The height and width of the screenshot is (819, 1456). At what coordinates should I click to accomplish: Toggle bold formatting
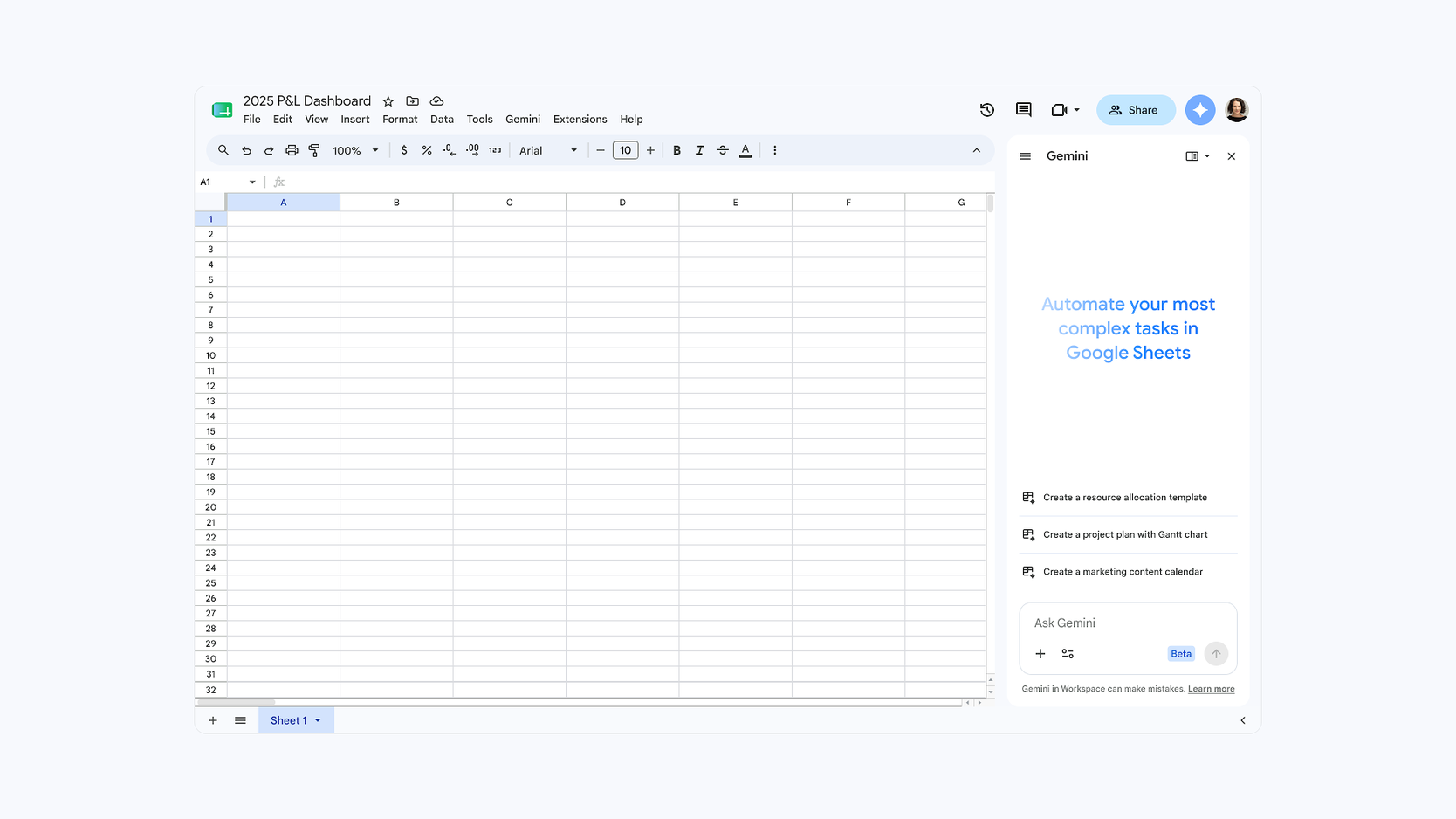676,150
